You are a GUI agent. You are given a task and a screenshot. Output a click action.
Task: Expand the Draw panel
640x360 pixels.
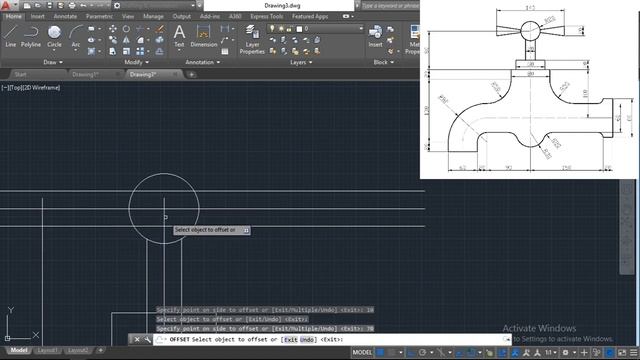tap(53, 62)
